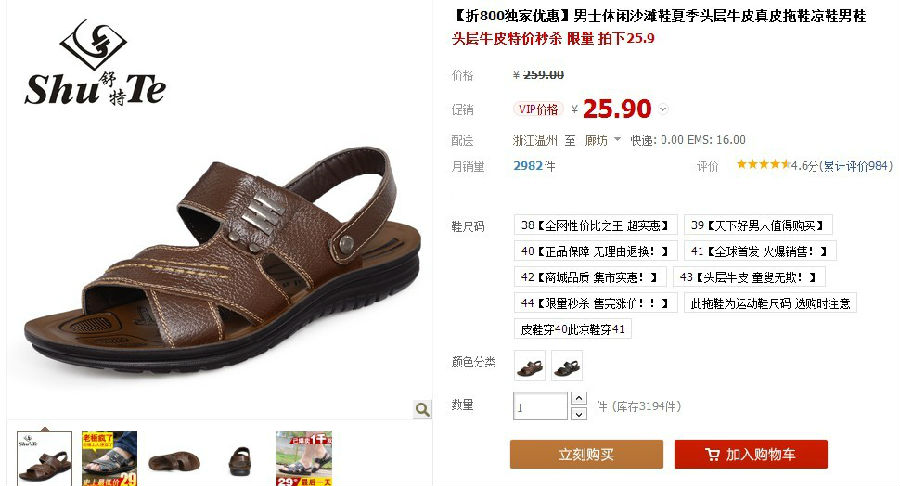Increase quantity with the up arrow

pos(579,398)
